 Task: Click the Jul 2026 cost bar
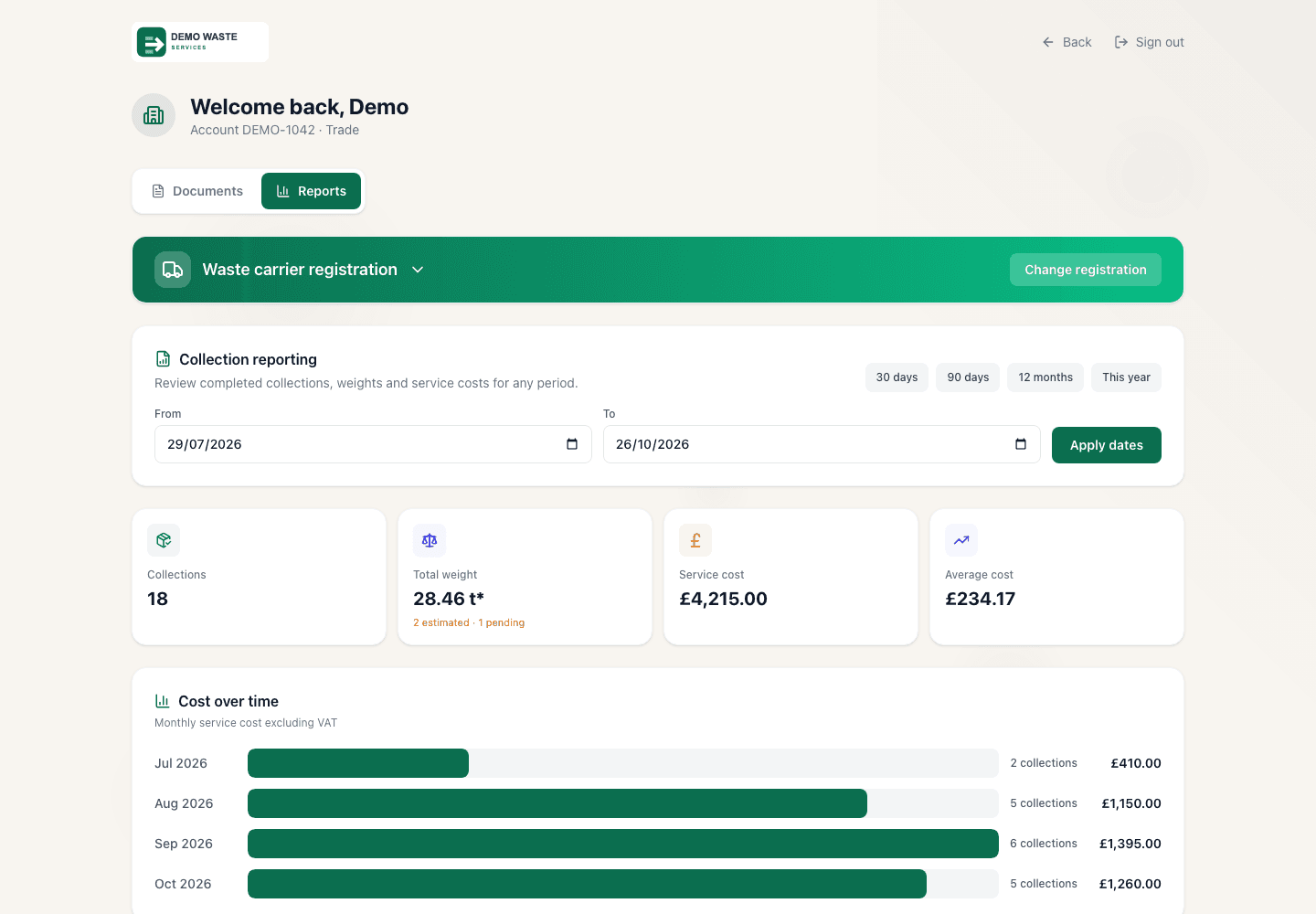click(x=358, y=763)
